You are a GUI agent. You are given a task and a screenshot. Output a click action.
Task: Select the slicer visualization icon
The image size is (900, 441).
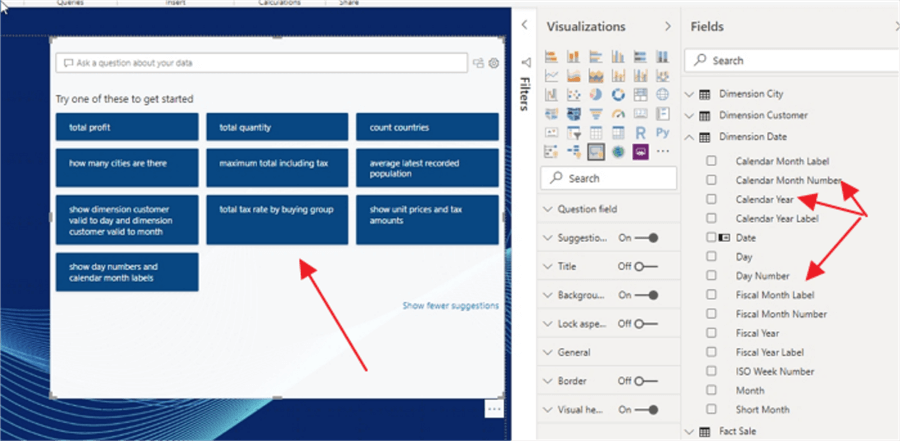[574, 133]
